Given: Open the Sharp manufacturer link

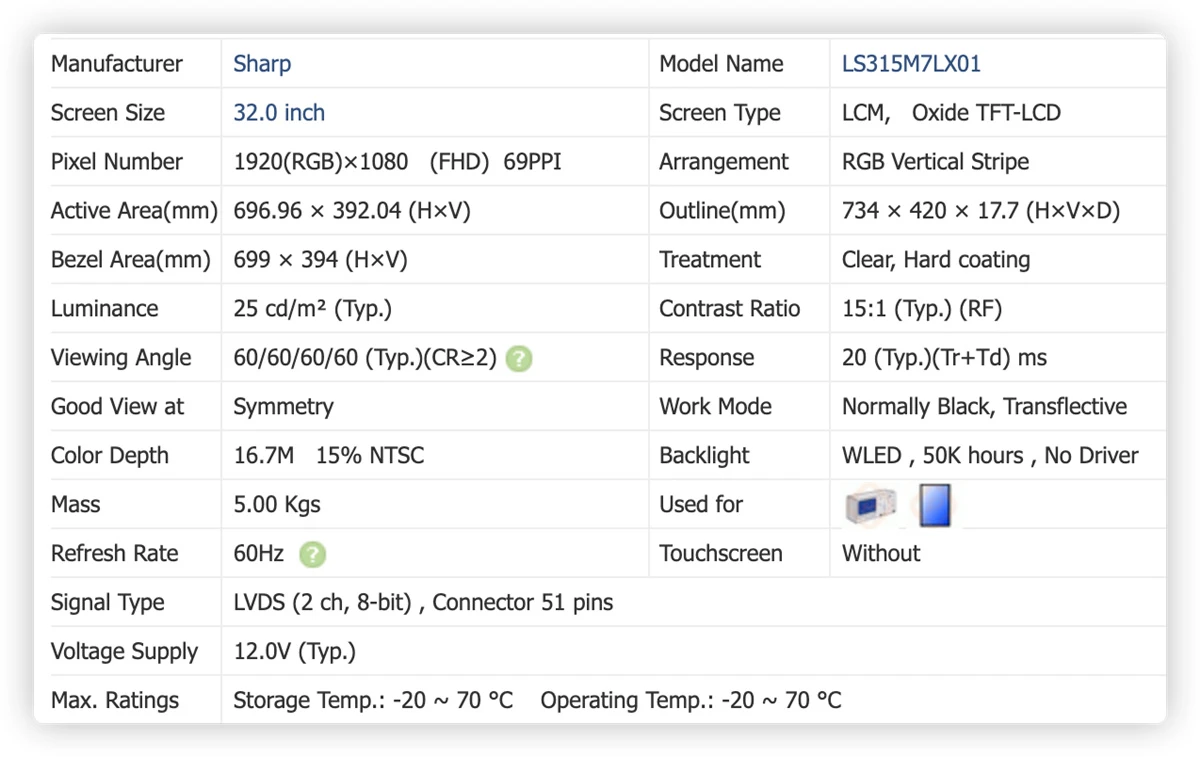Looking at the screenshot, I should tap(262, 64).
